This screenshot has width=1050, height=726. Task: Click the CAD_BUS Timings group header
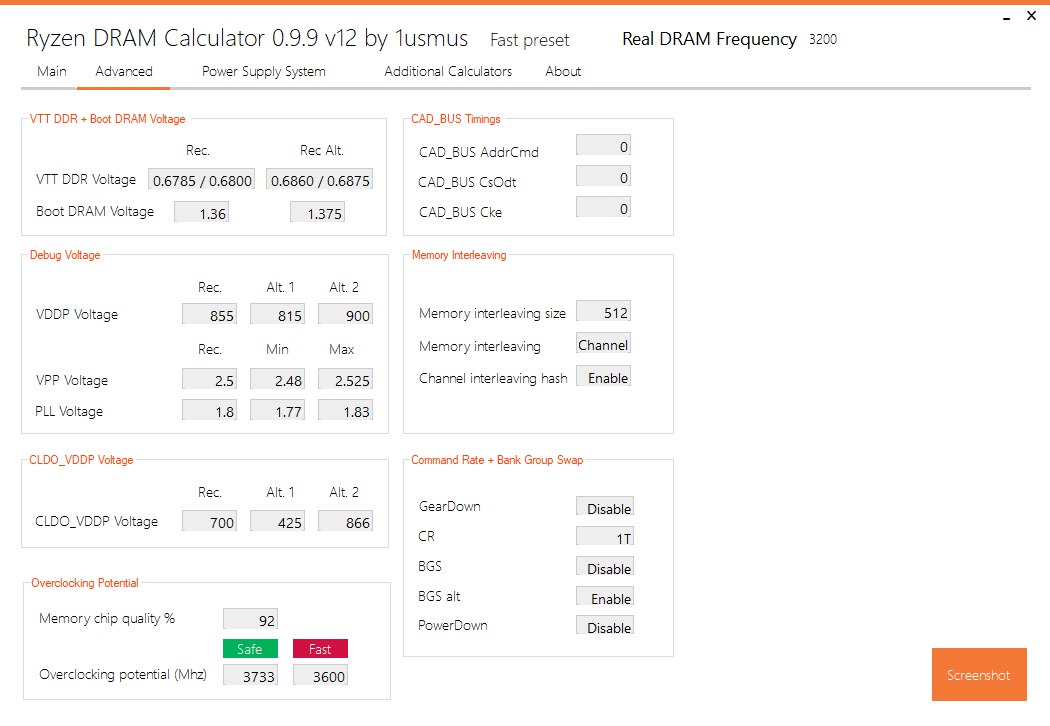(x=455, y=119)
